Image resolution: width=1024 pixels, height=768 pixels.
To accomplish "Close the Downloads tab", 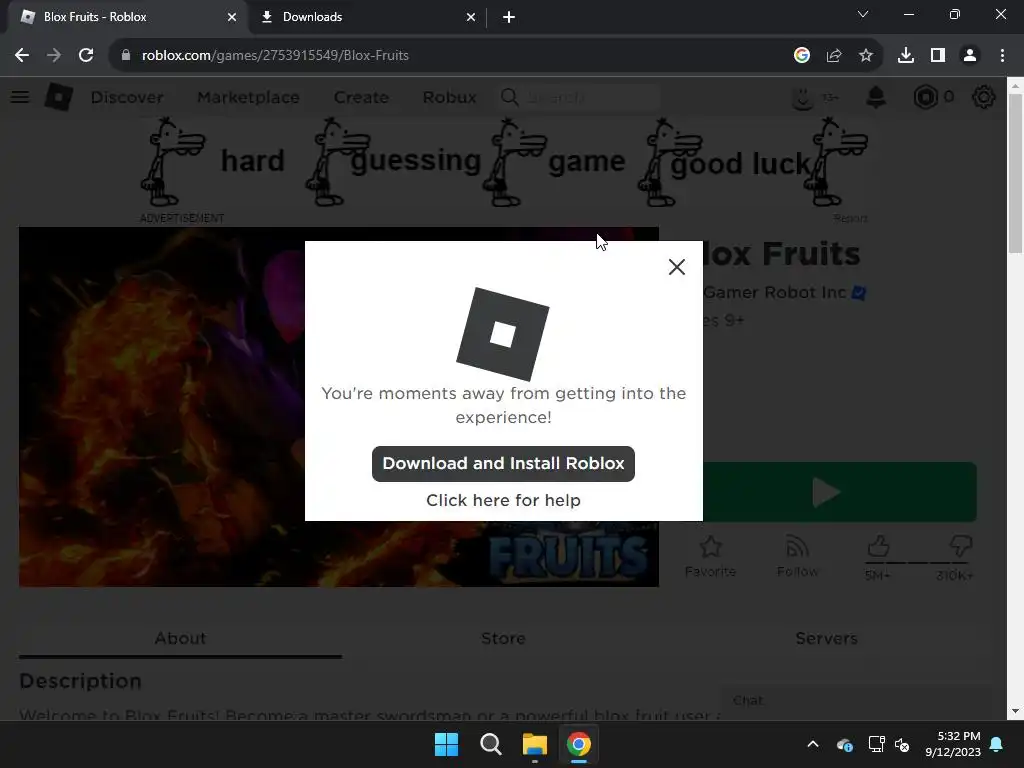I will point(471,17).
